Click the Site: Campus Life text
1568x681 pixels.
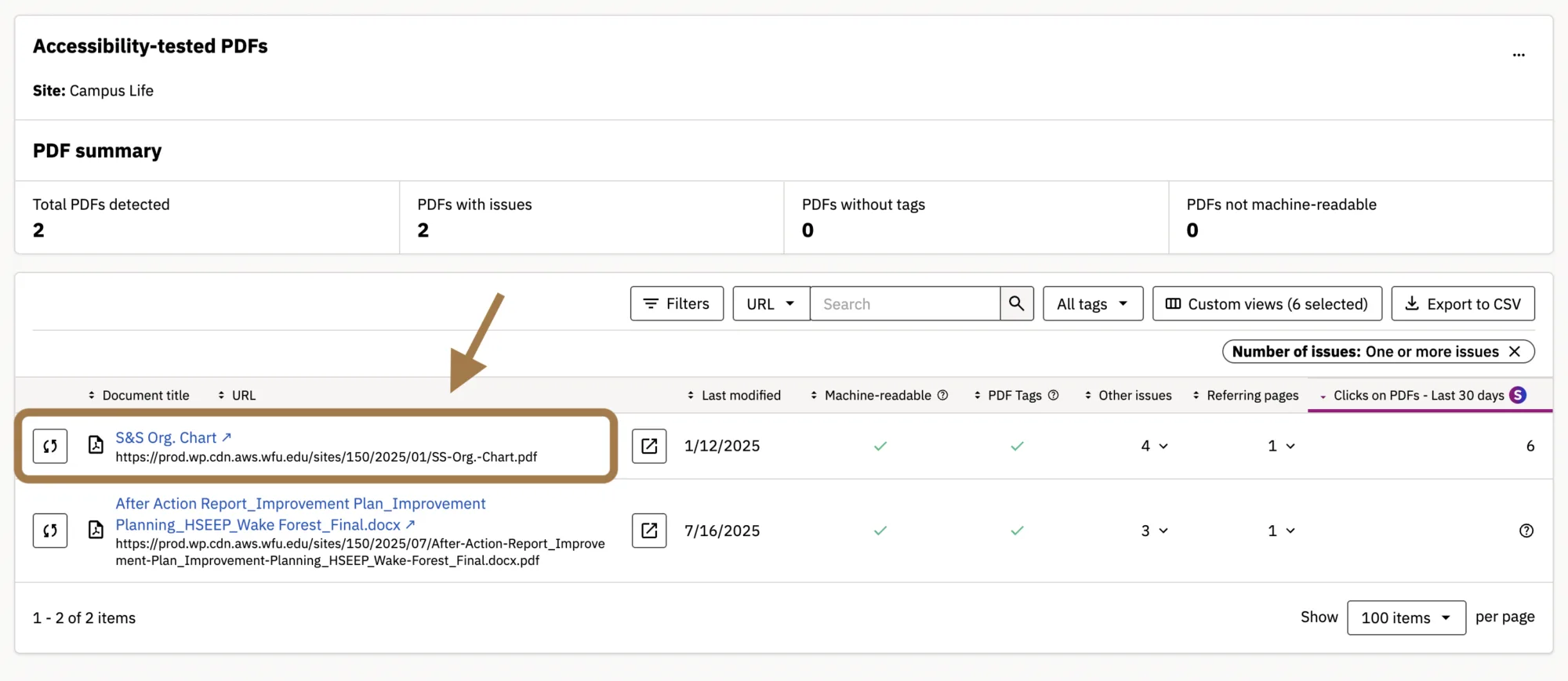click(93, 91)
